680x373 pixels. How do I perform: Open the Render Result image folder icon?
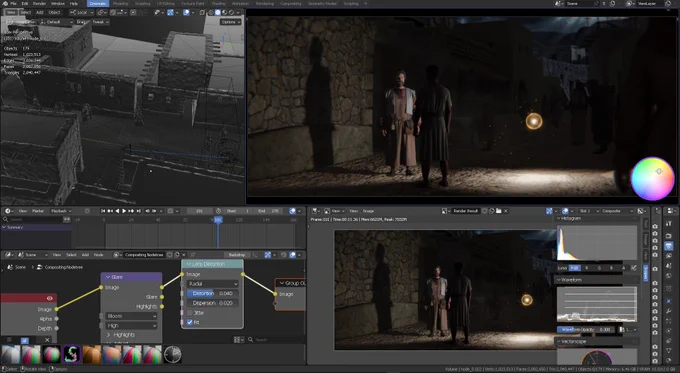coord(499,211)
